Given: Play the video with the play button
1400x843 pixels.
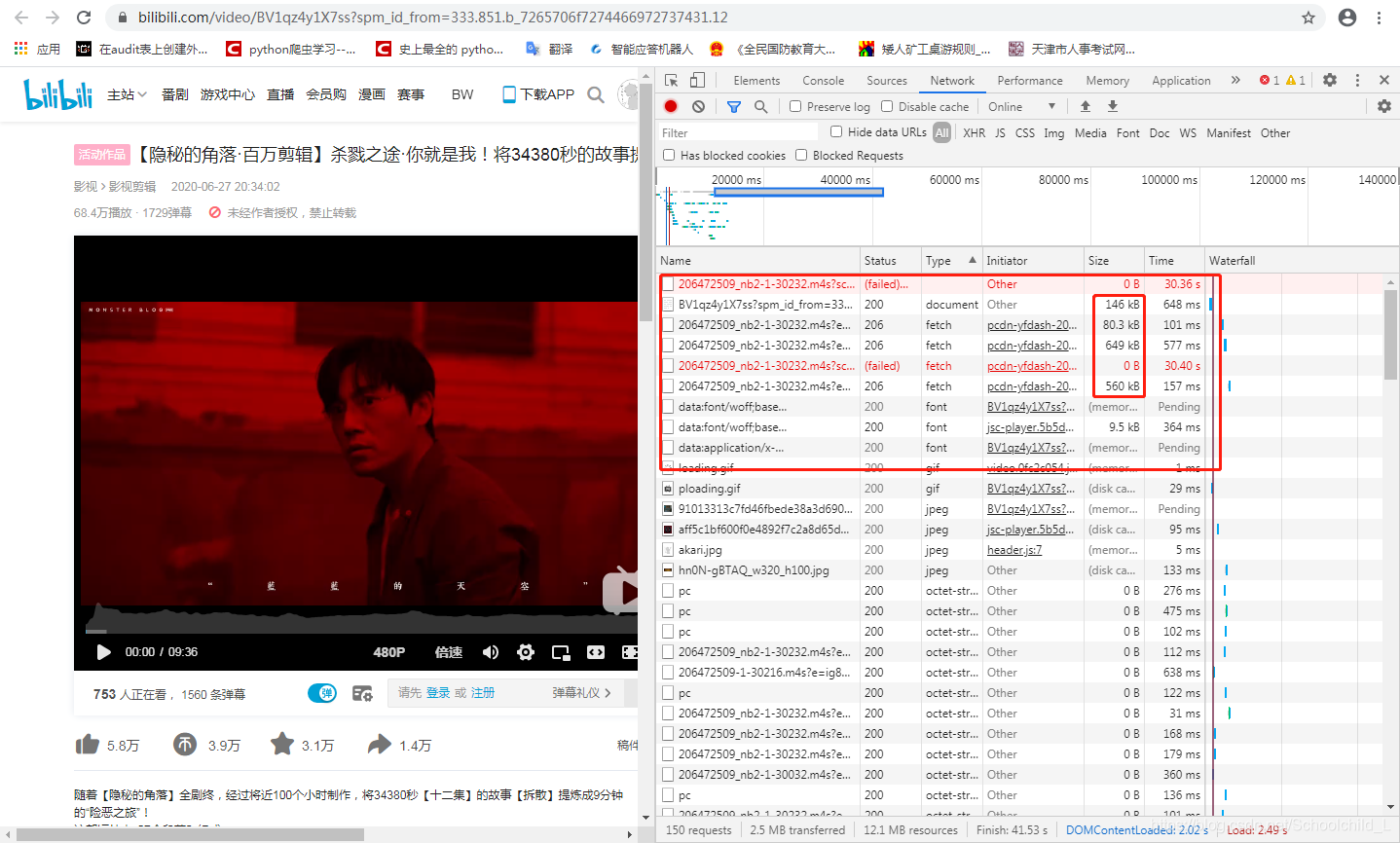Looking at the screenshot, I should click(x=103, y=652).
